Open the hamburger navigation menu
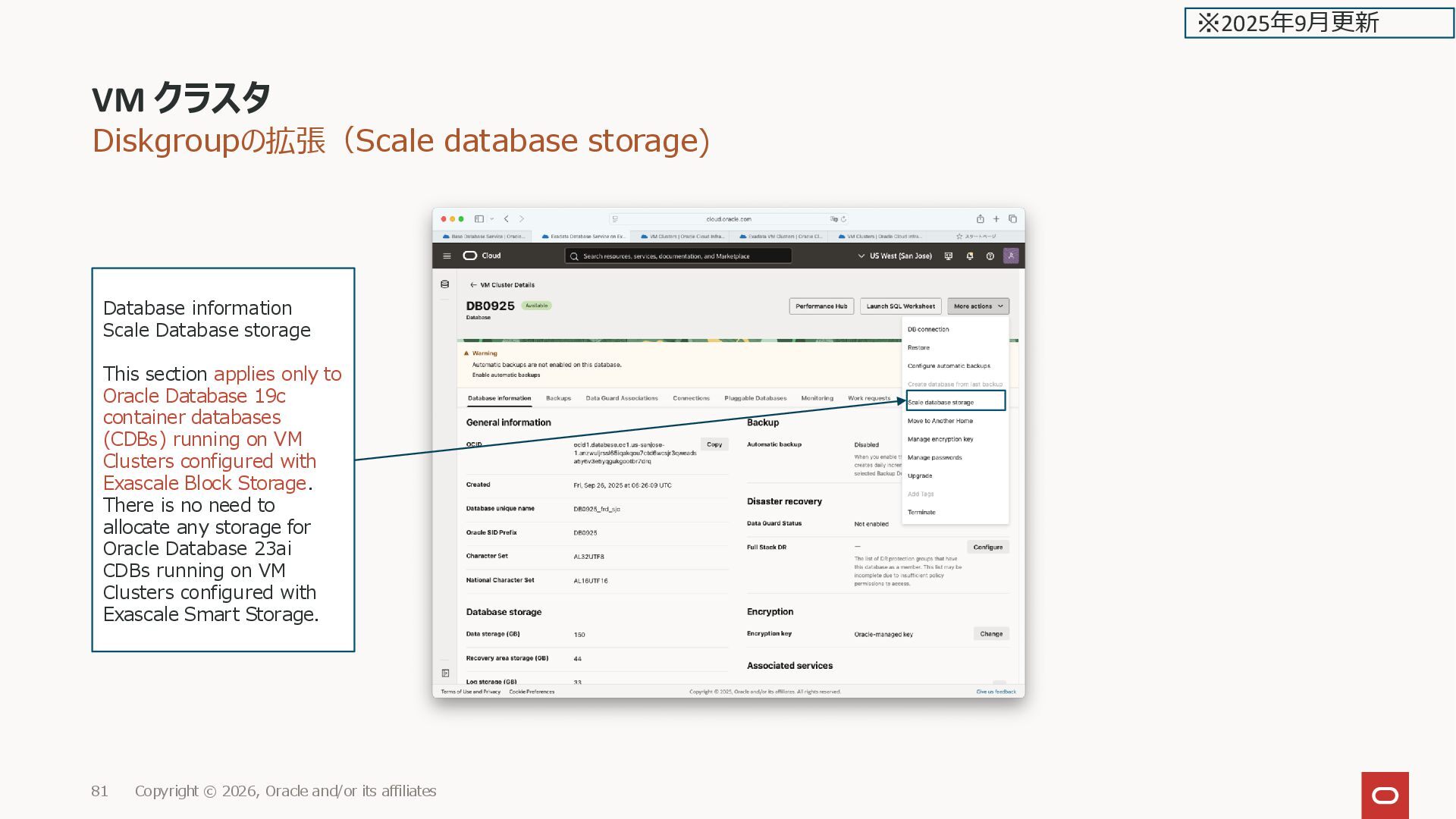 [447, 256]
